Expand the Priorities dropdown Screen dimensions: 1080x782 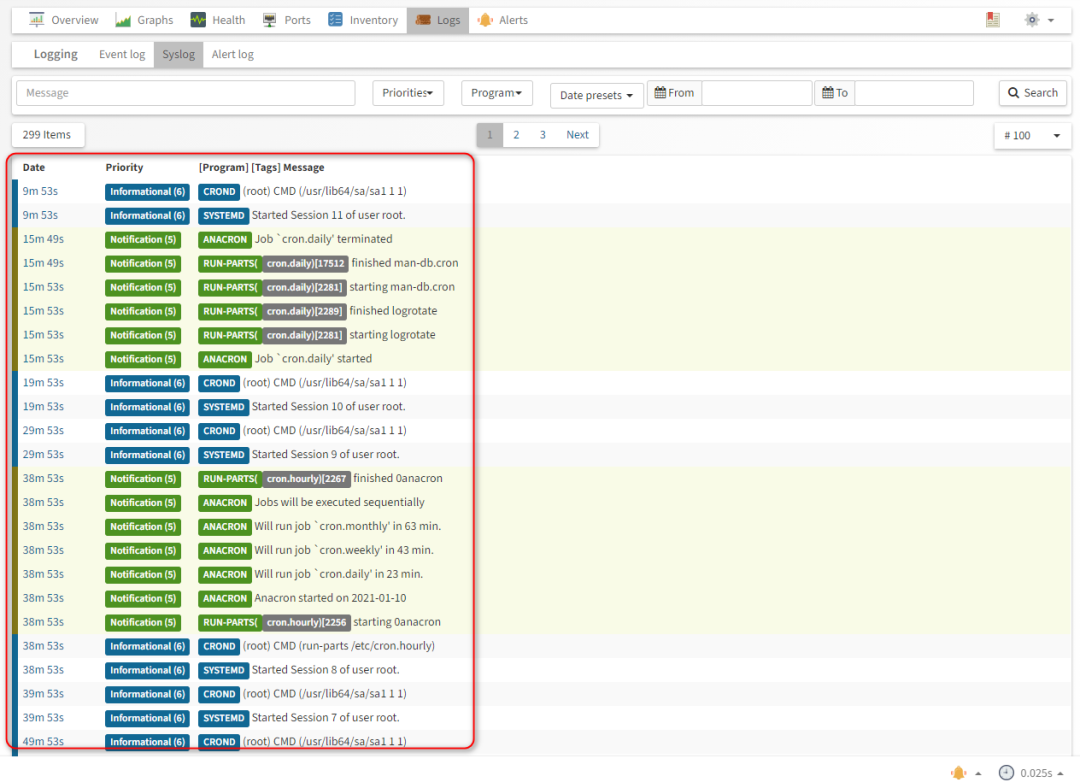[408, 93]
